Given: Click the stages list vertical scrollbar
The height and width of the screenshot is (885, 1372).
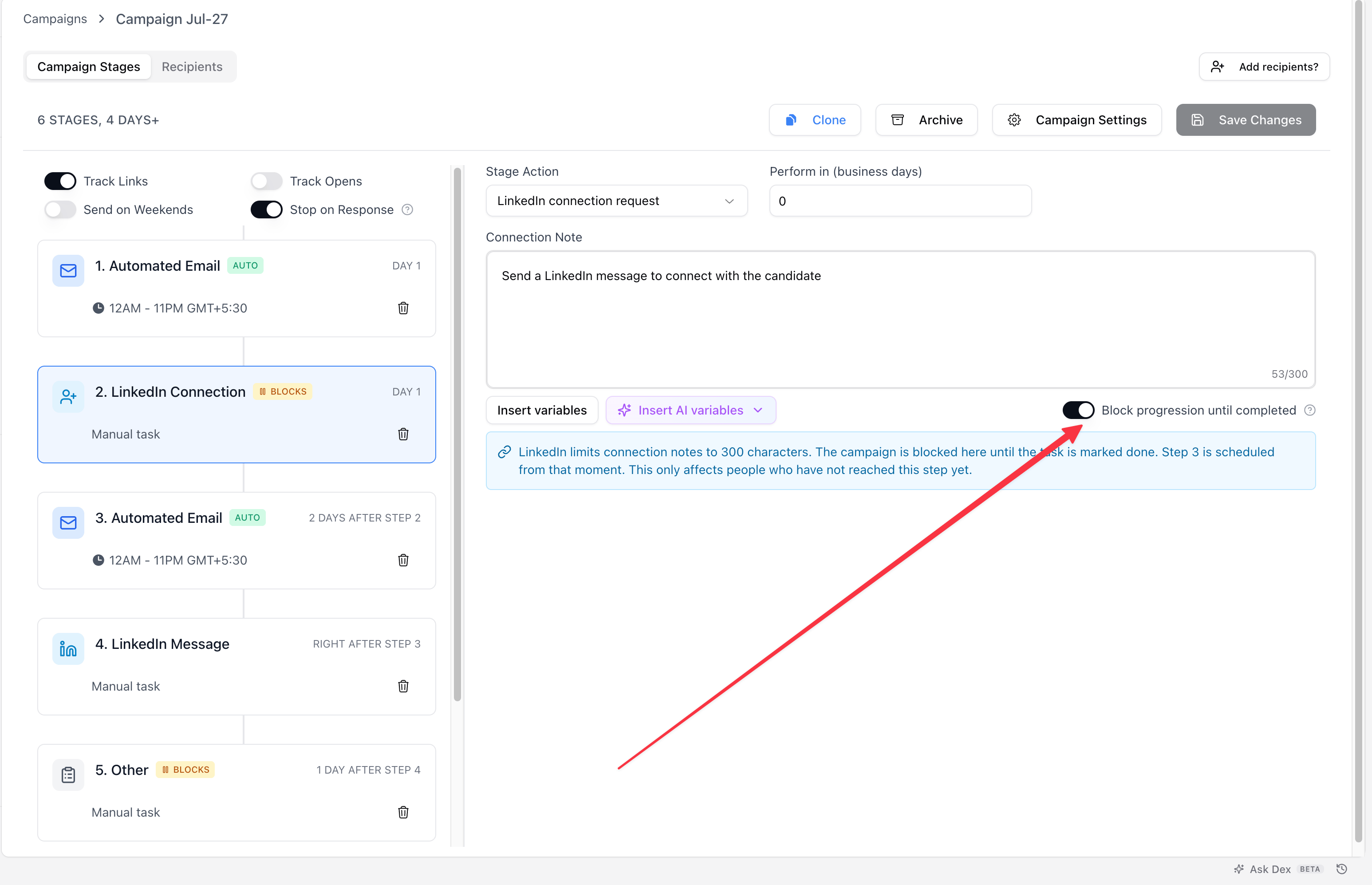Looking at the screenshot, I should coord(457,434).
